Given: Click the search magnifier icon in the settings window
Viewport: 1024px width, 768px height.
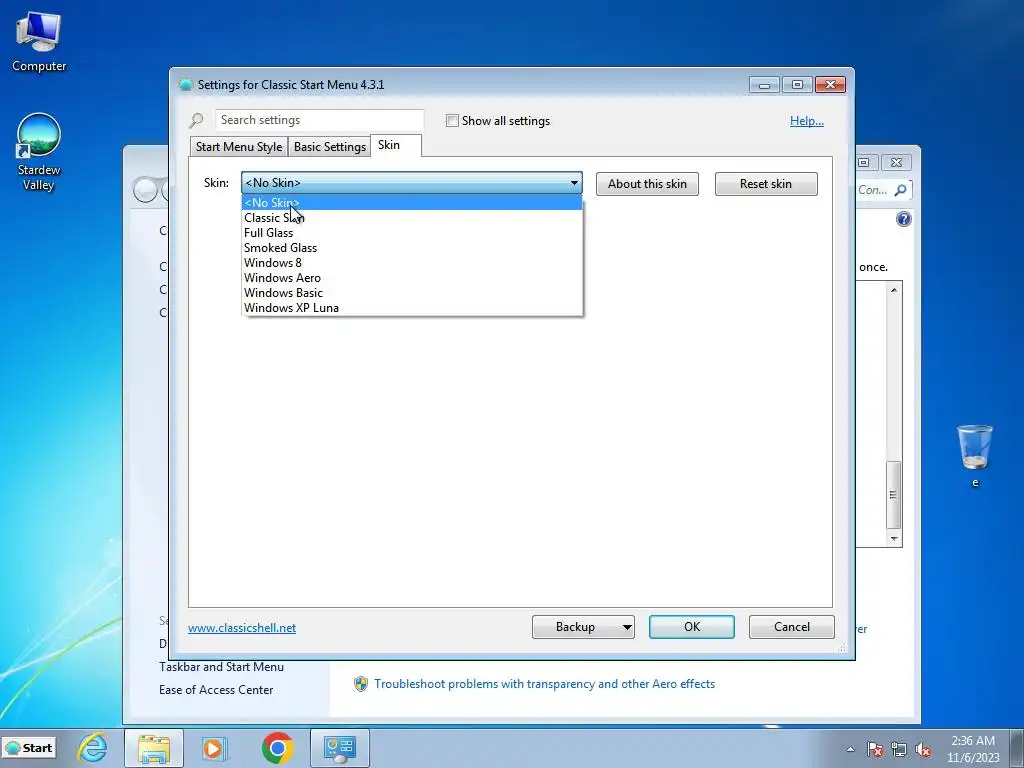Looking at the screenshot, I should point(197,120).
